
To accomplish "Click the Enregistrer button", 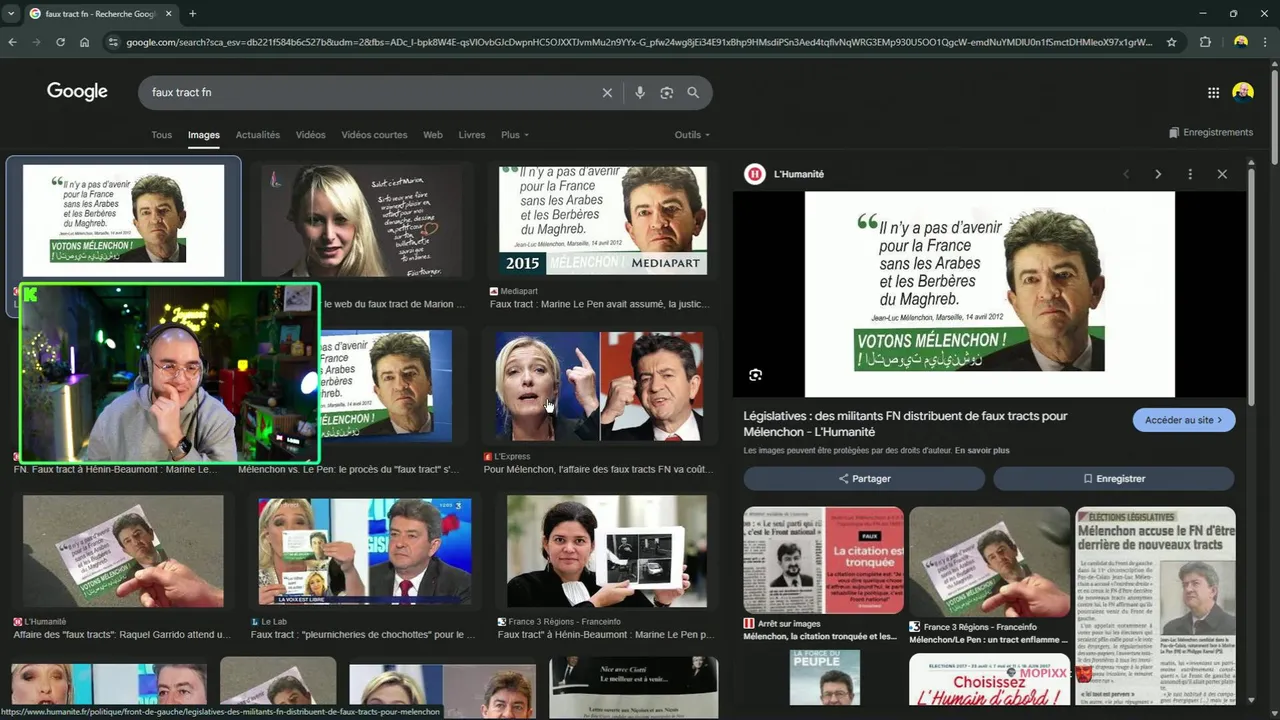I will (1113, 479).
